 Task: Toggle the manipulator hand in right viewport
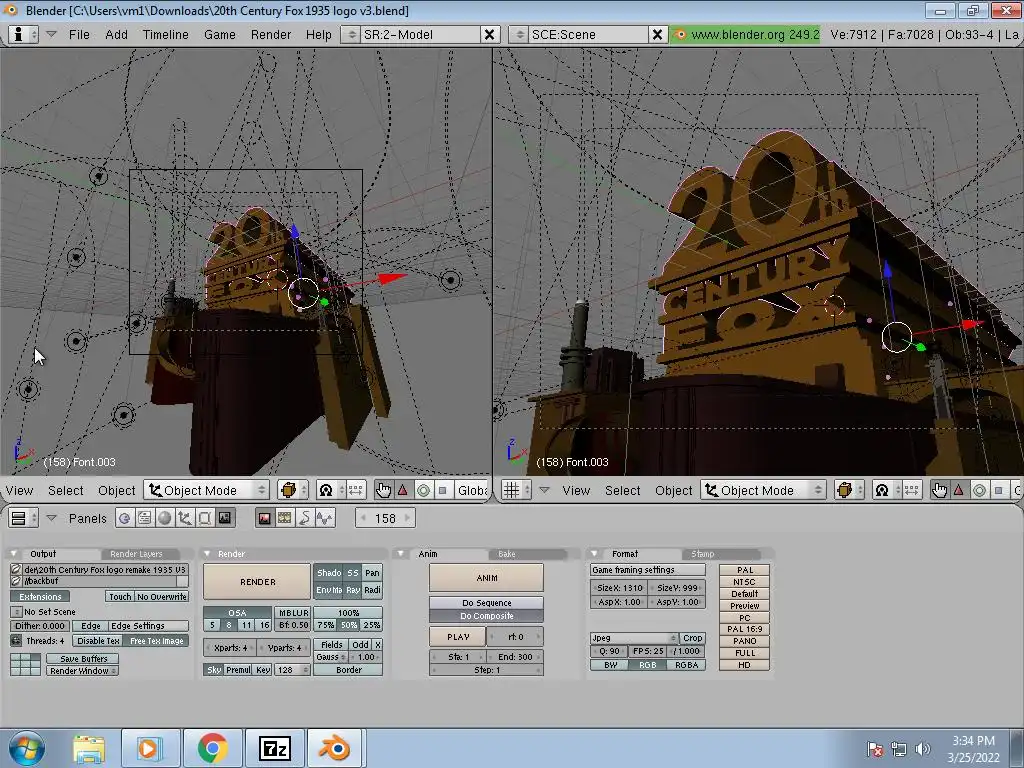coord(939,490)
